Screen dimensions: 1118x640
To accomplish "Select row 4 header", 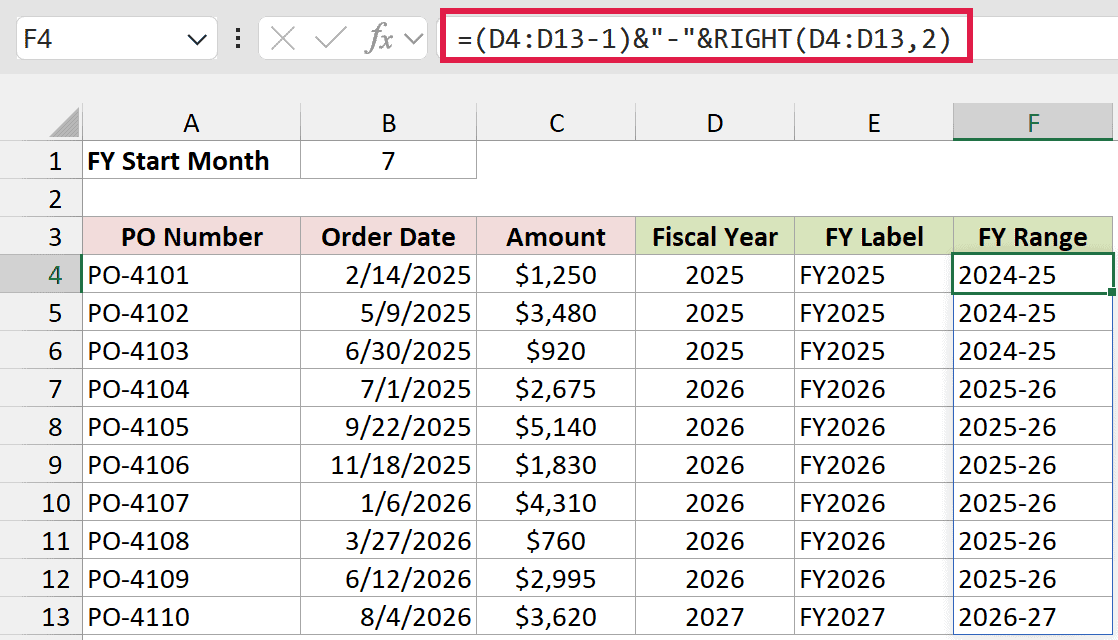I will [x=41, y=274].
